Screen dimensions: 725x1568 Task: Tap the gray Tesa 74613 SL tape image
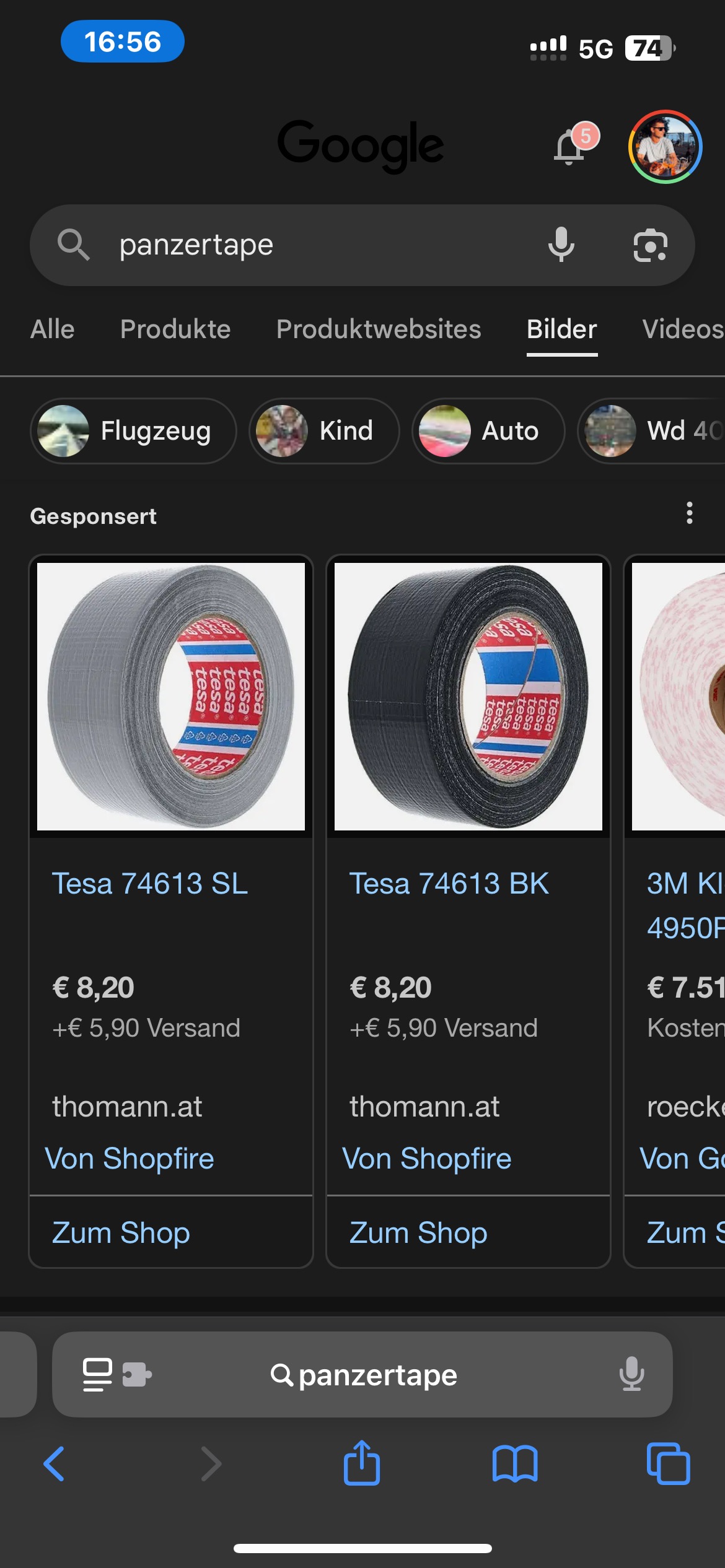[x=171, y=696]
